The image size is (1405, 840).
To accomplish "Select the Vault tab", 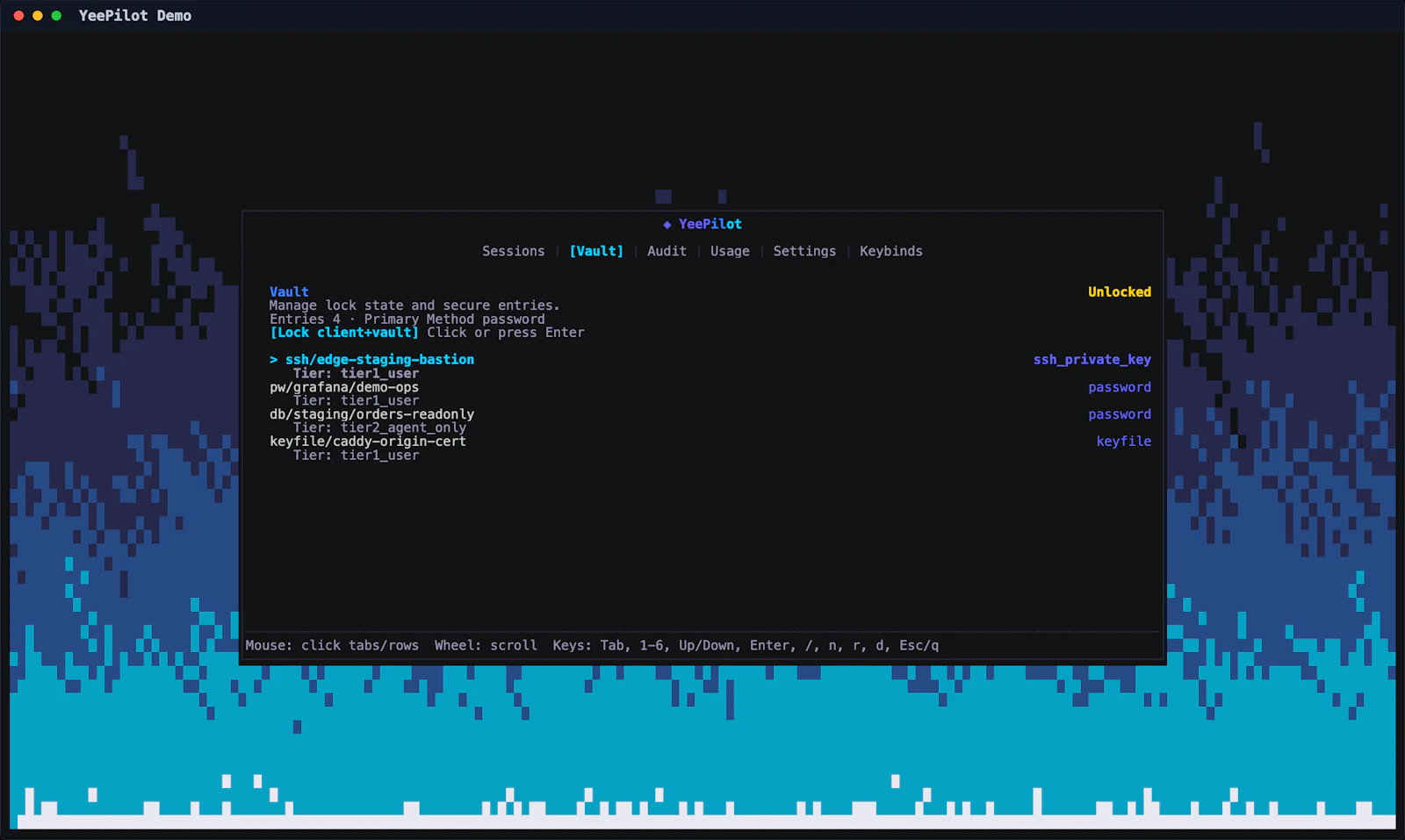I will tap(596, 251).
